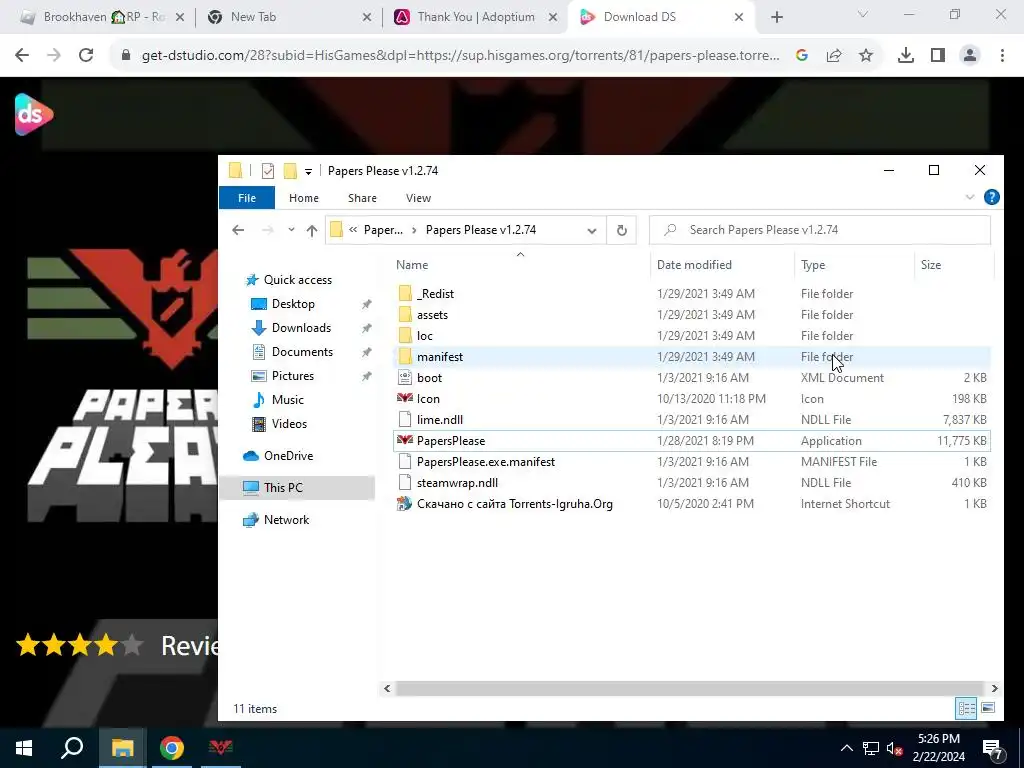Click the Search Papers Please v1.2.74 box

point(820,230)
